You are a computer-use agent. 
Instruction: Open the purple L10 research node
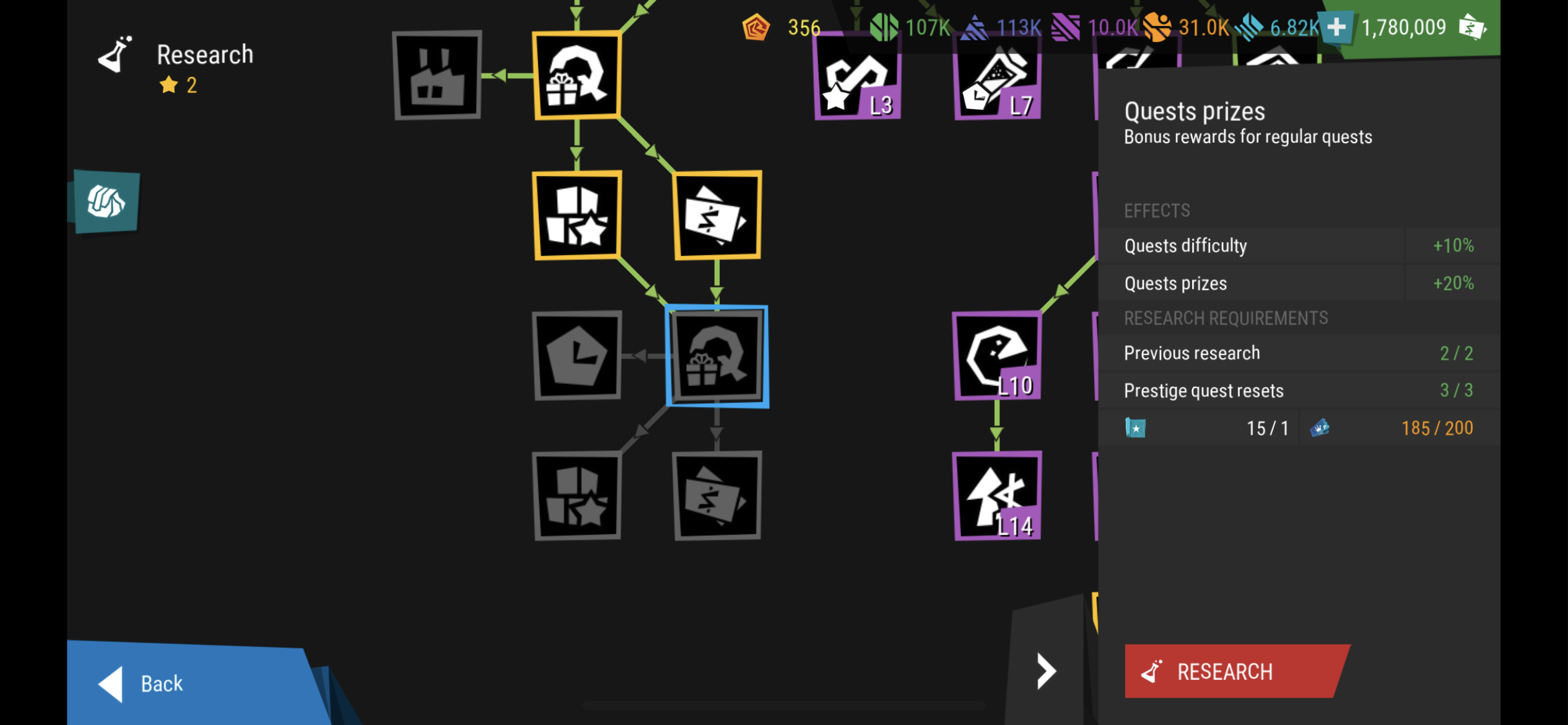click(997, 356)
